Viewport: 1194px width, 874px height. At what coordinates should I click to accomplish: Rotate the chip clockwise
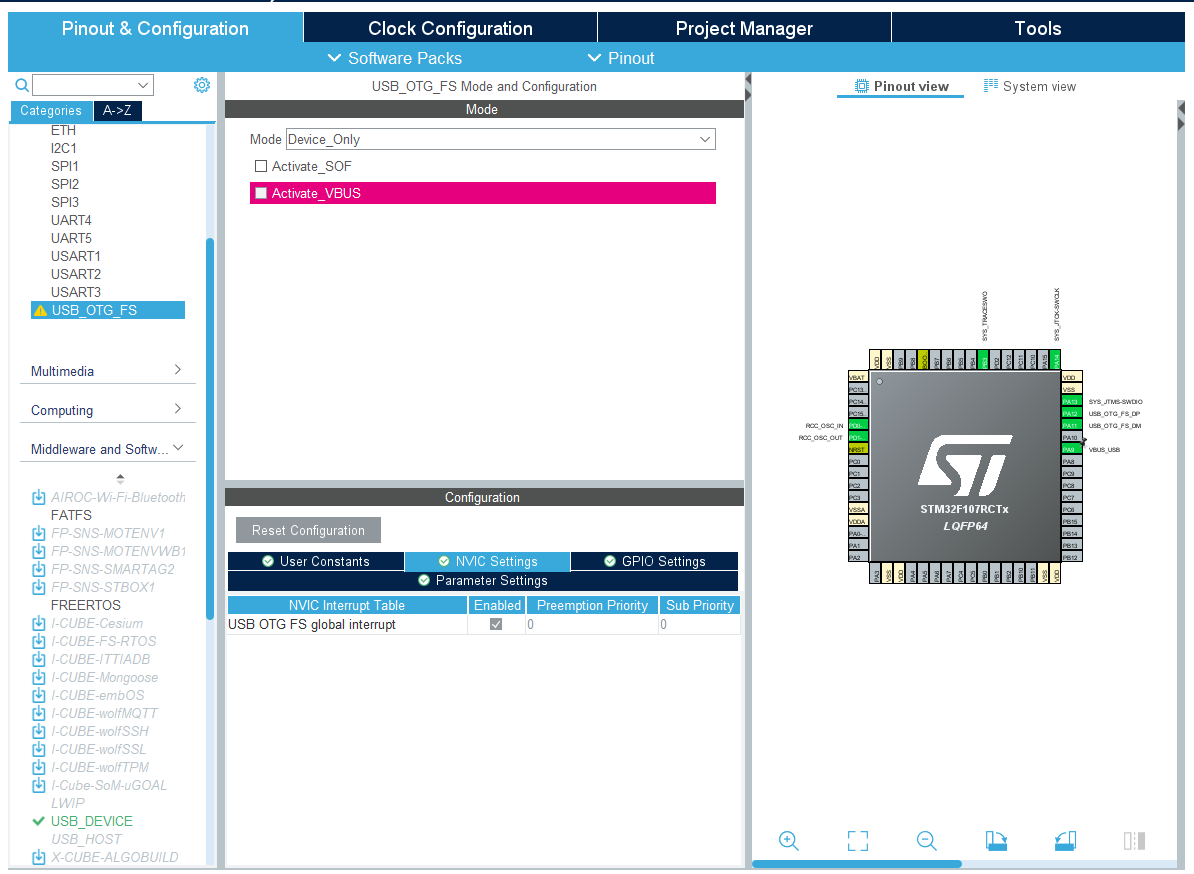tap(996, 841)
